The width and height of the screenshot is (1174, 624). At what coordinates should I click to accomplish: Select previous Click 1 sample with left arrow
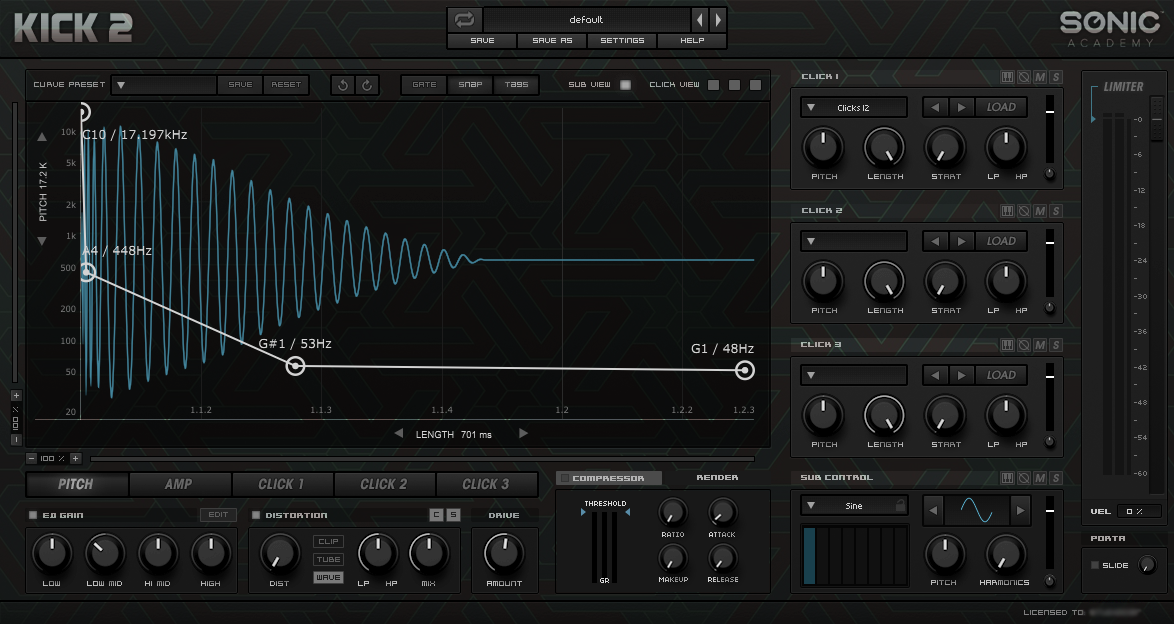pos(935,107)
